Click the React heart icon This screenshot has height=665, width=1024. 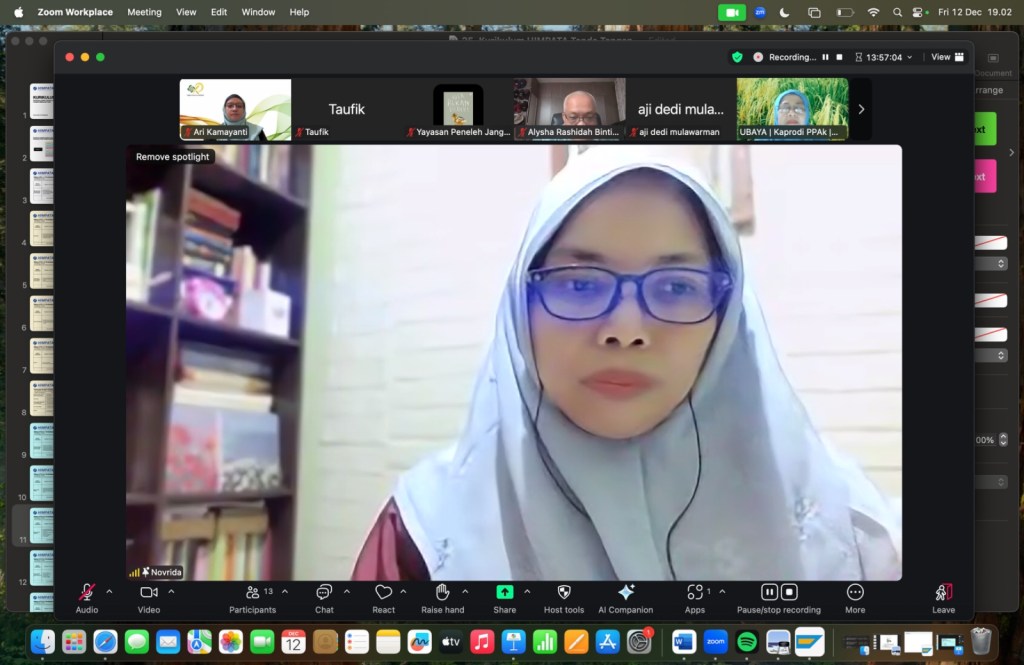383,592
